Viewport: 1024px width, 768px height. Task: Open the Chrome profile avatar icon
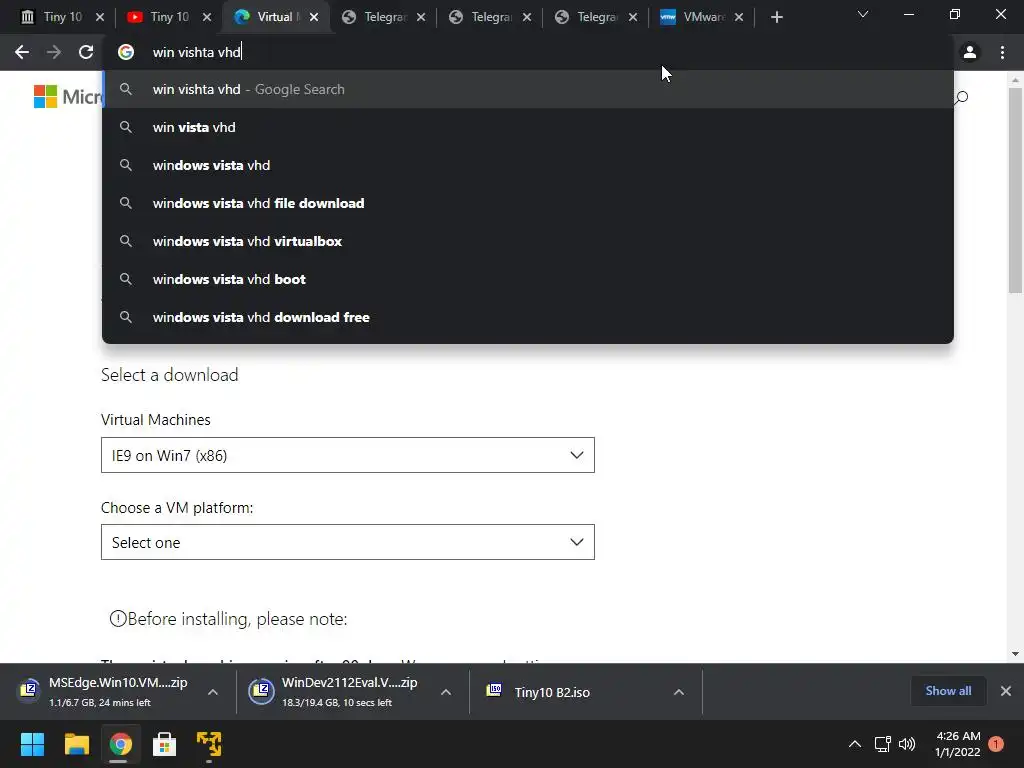click(970, 52)
